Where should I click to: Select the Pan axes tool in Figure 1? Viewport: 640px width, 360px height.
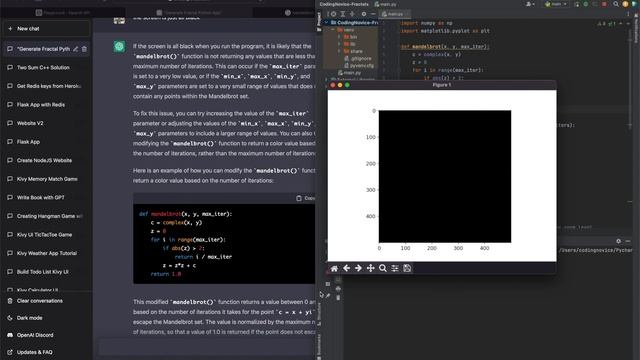pyautogui.click(x=371, y=268)
